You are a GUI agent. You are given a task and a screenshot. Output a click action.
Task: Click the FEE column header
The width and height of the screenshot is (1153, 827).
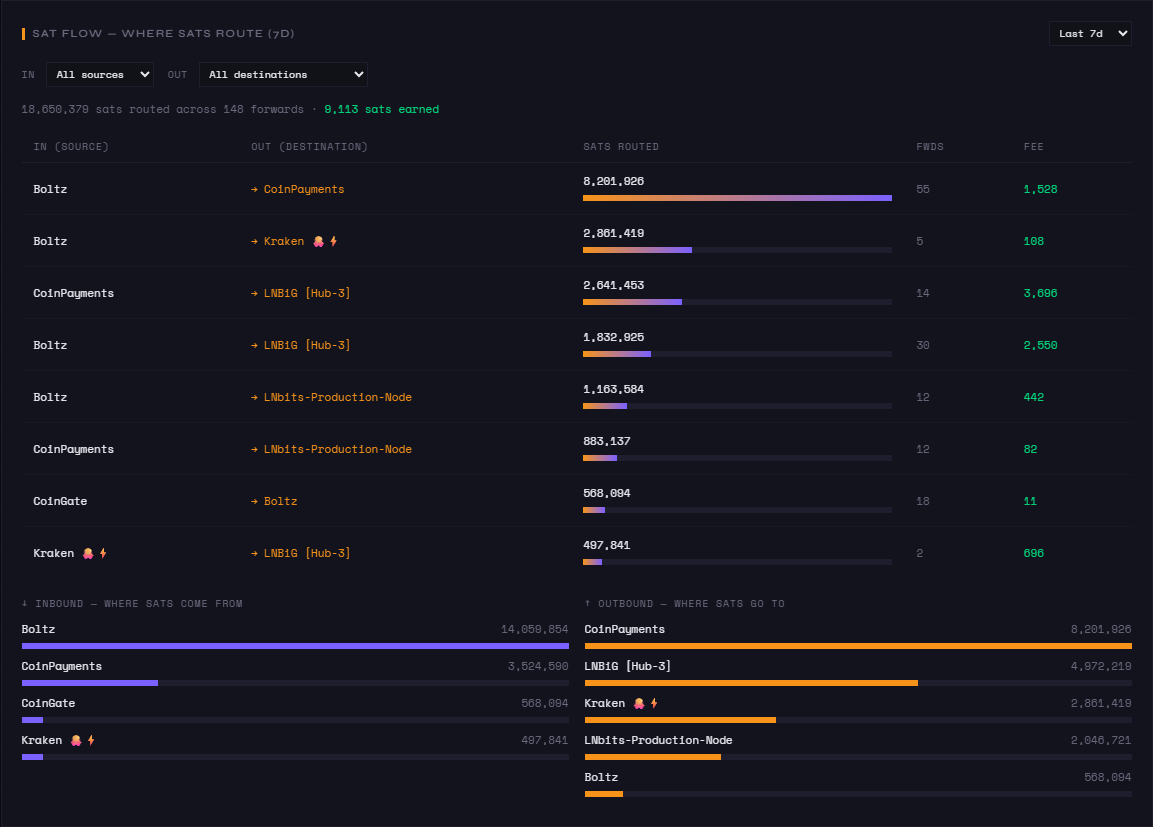tap(1033, 147)
